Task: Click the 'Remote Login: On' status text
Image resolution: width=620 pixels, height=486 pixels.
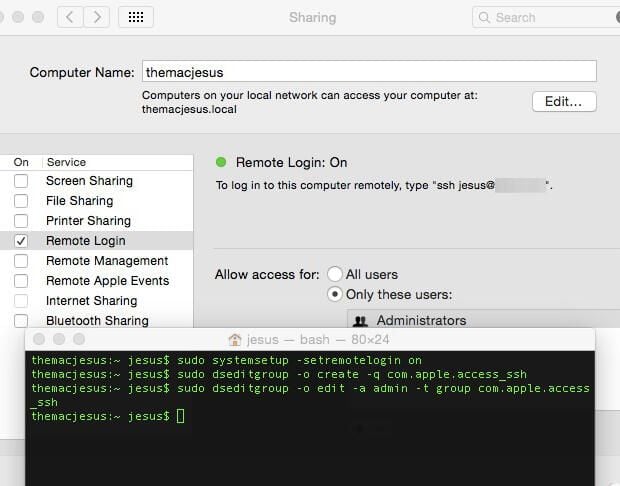Action: 291,162
